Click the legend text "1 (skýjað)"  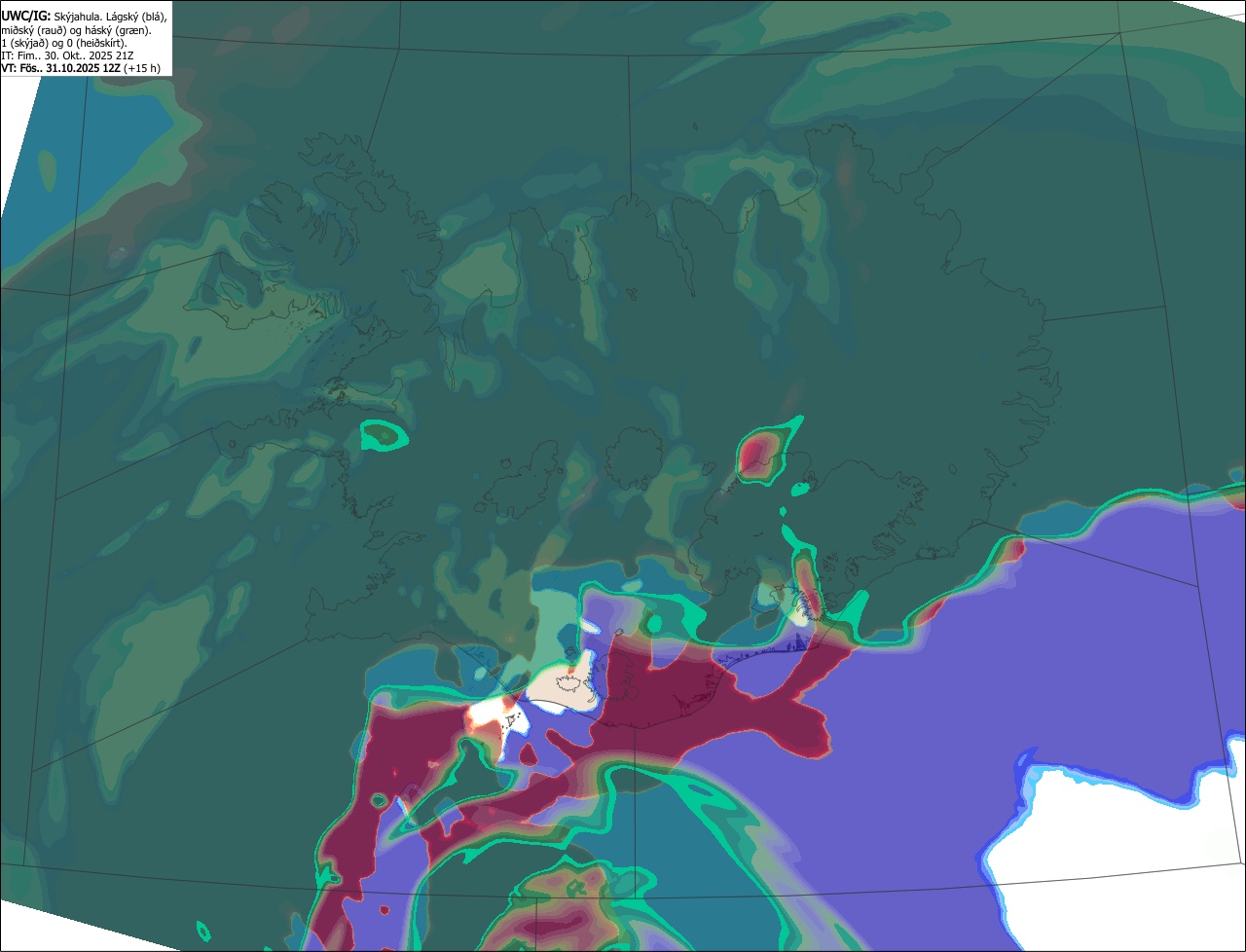point(24,45)
